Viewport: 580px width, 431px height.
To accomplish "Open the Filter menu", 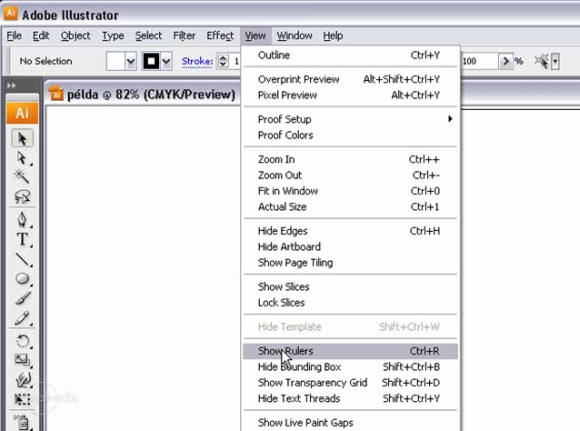I will (184, 36).
